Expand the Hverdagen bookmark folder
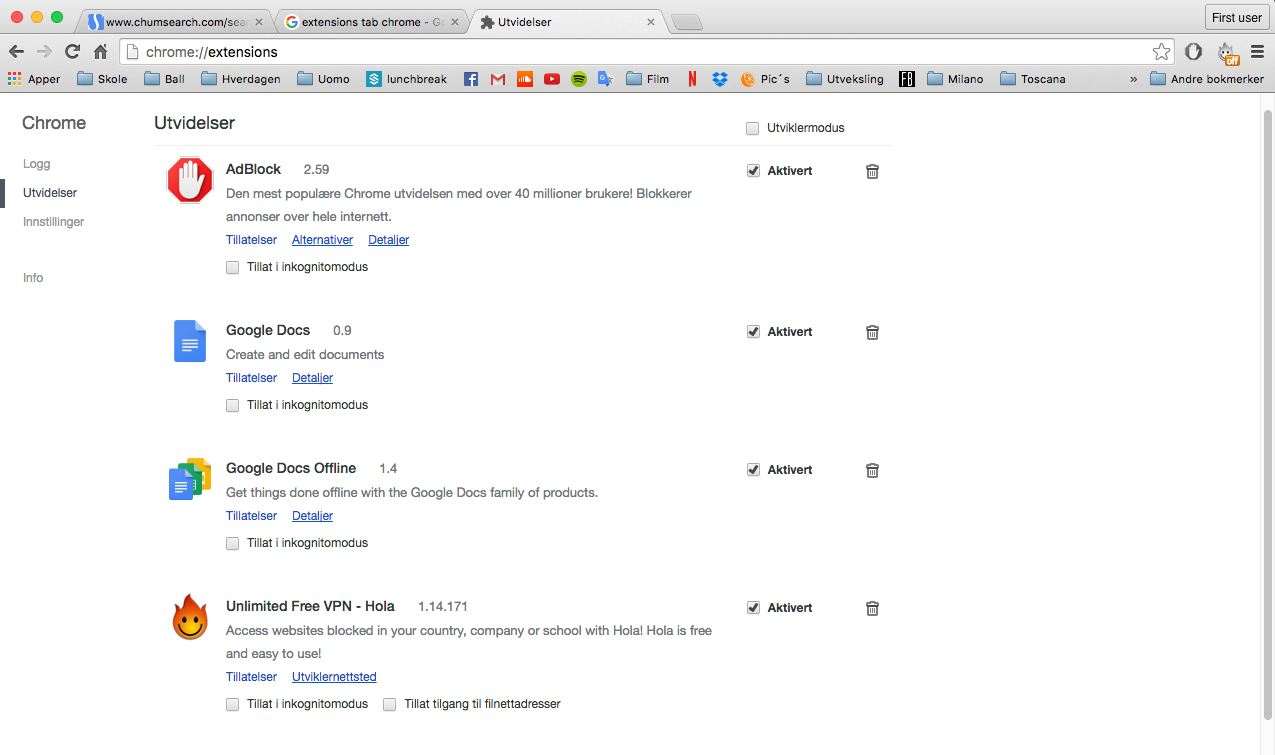The width and height of the screenshot is (1275, 755). pos(241,79)
